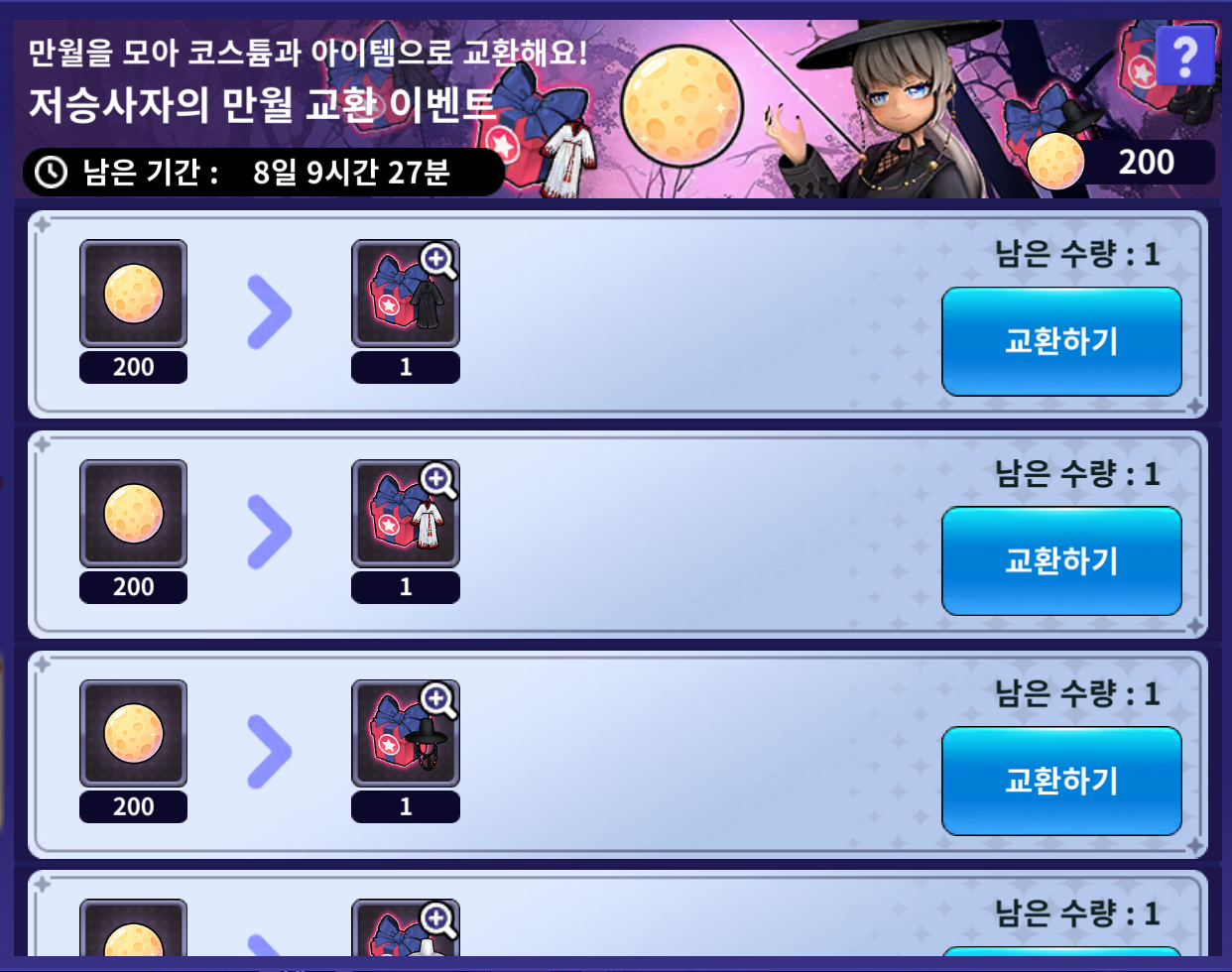The image size is (1232, 972).
Task: Click the first row full moon cost icon
Action: tap(133, 294)
